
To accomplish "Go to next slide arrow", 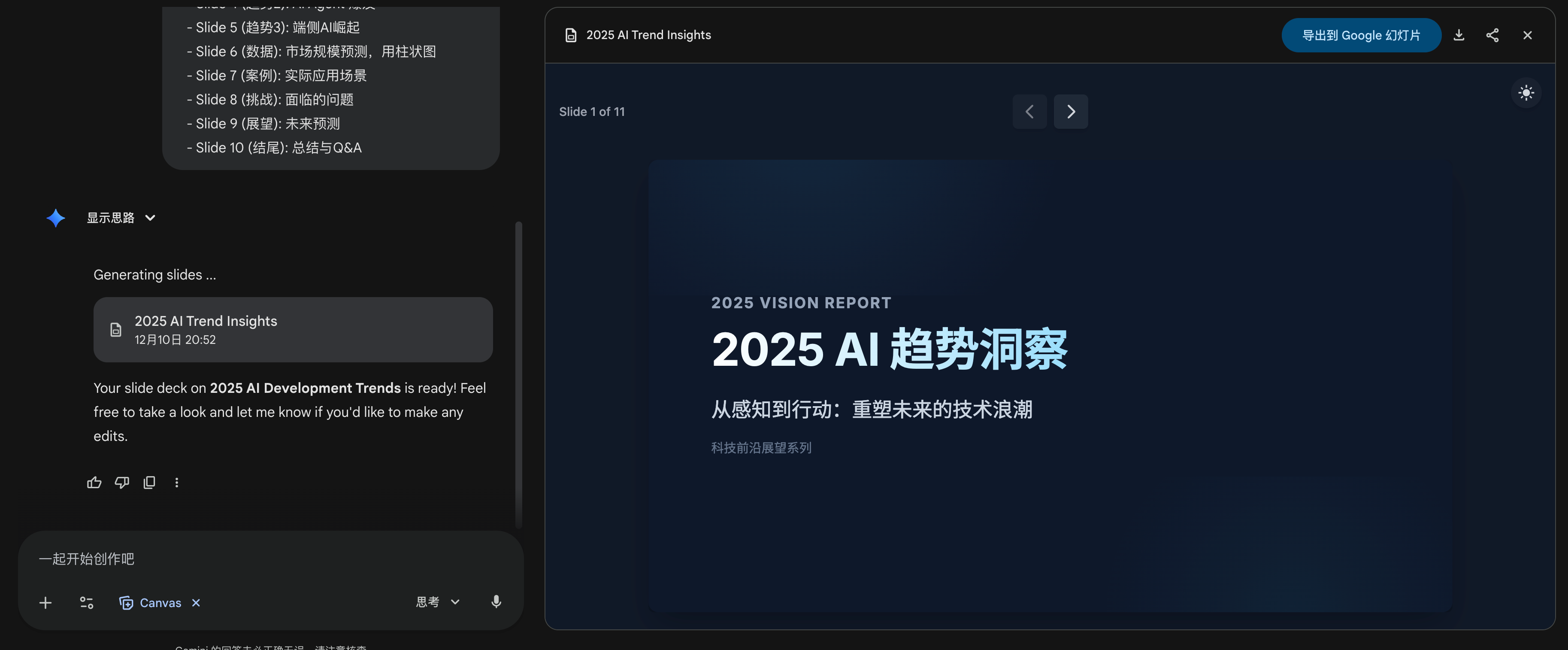I will tap(1071, 112).
